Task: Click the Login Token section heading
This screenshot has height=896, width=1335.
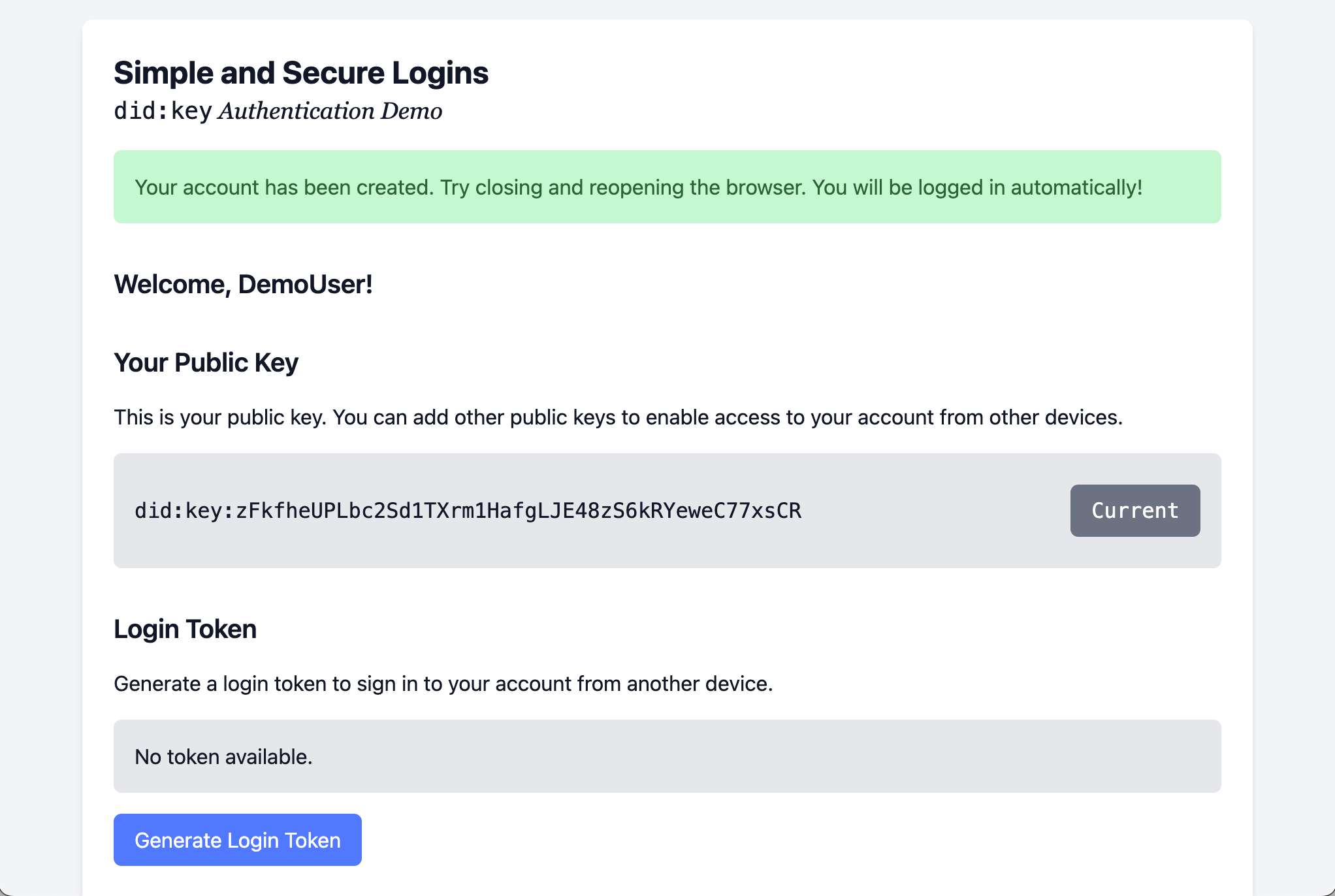Action: pyautogui.click(x=185, y=628)
